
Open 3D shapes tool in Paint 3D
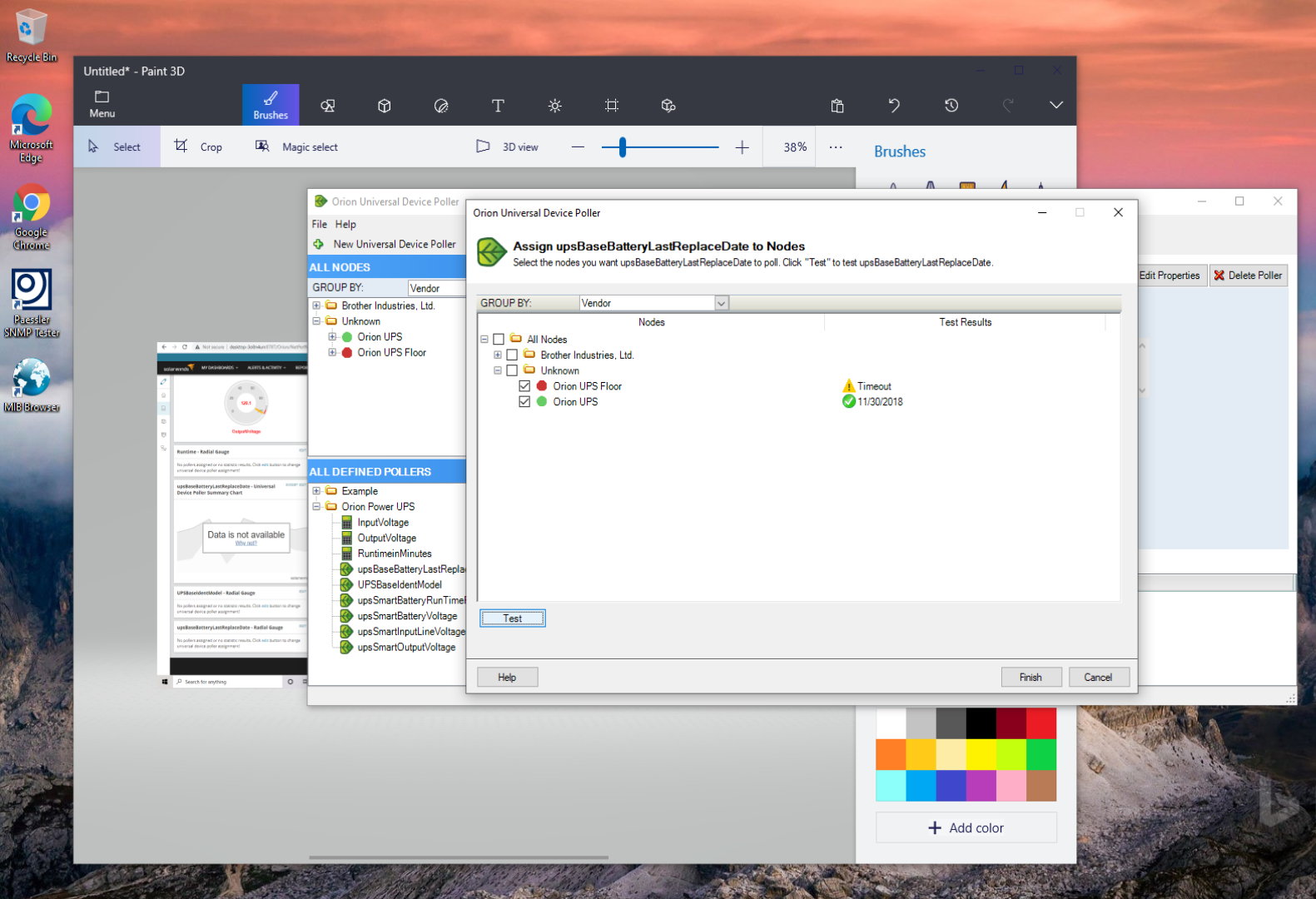pos(385,106)
